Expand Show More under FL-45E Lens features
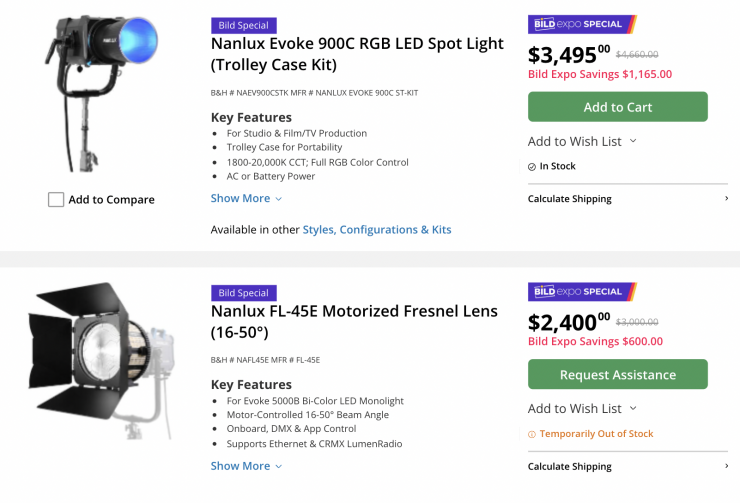This screenshot has height=503, width=740. pos(246,466)
